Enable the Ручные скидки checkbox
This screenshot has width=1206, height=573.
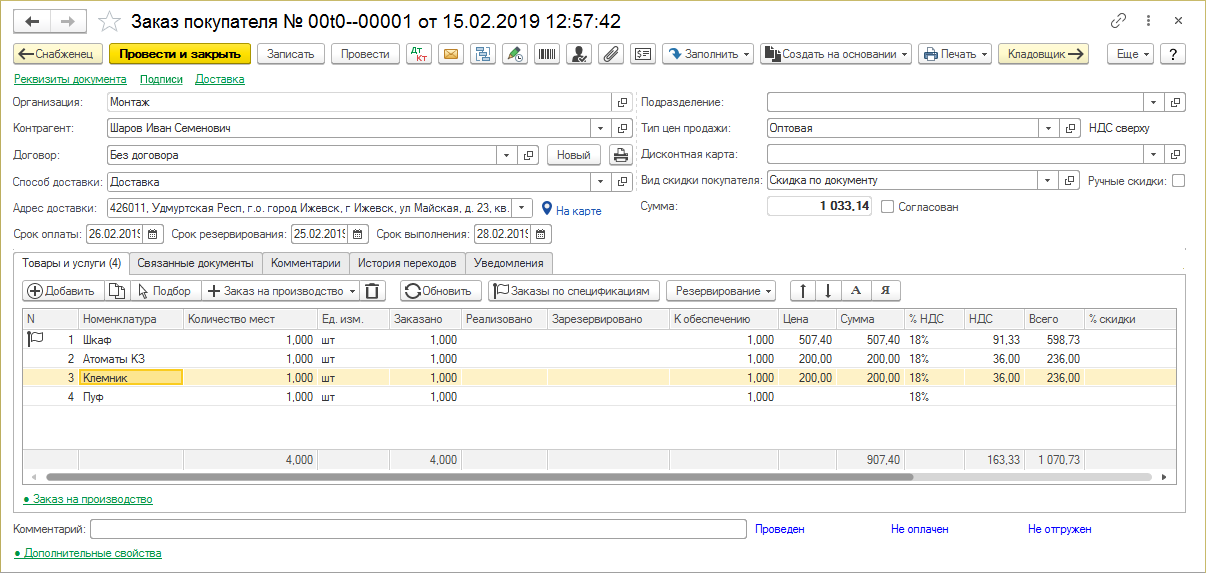point(1178,181)
